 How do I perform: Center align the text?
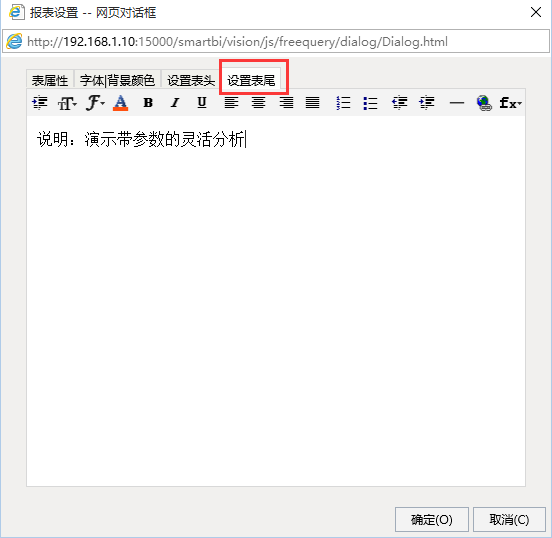[x=258, y=103]
